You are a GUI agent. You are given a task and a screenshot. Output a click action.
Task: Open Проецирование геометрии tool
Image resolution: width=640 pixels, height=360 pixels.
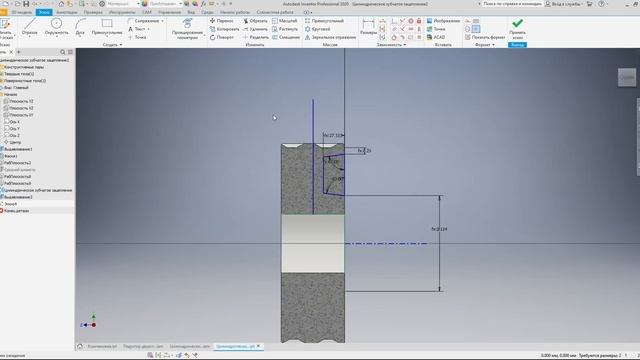187,28
